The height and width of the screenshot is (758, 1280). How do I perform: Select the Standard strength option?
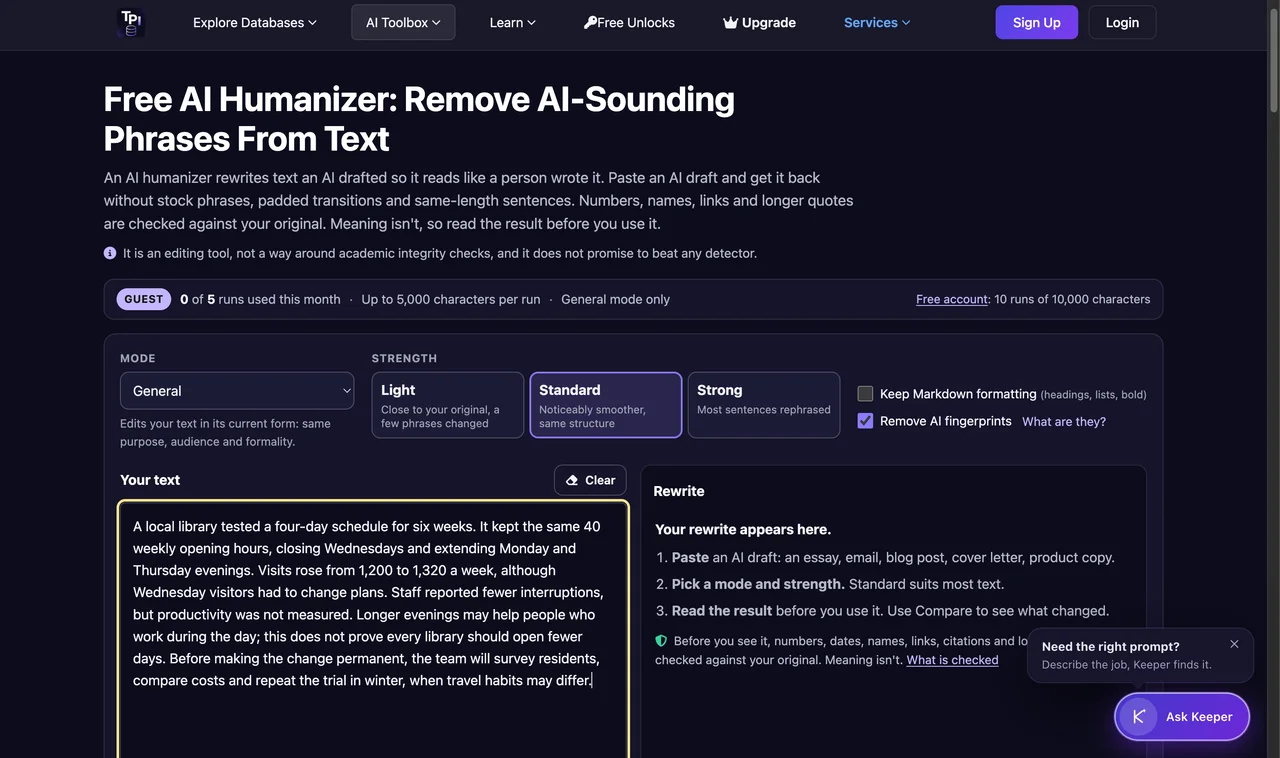pos(606,405)
